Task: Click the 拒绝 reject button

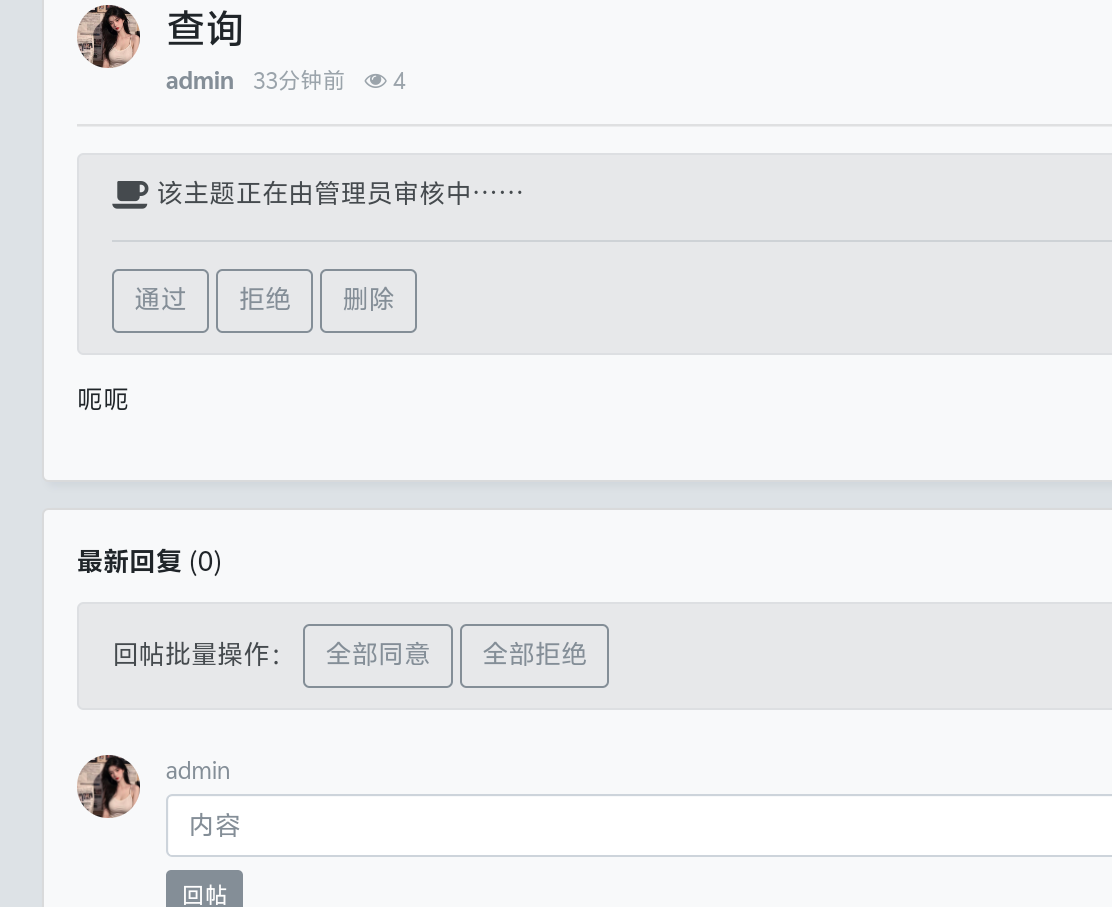Action: pos(265,301)
